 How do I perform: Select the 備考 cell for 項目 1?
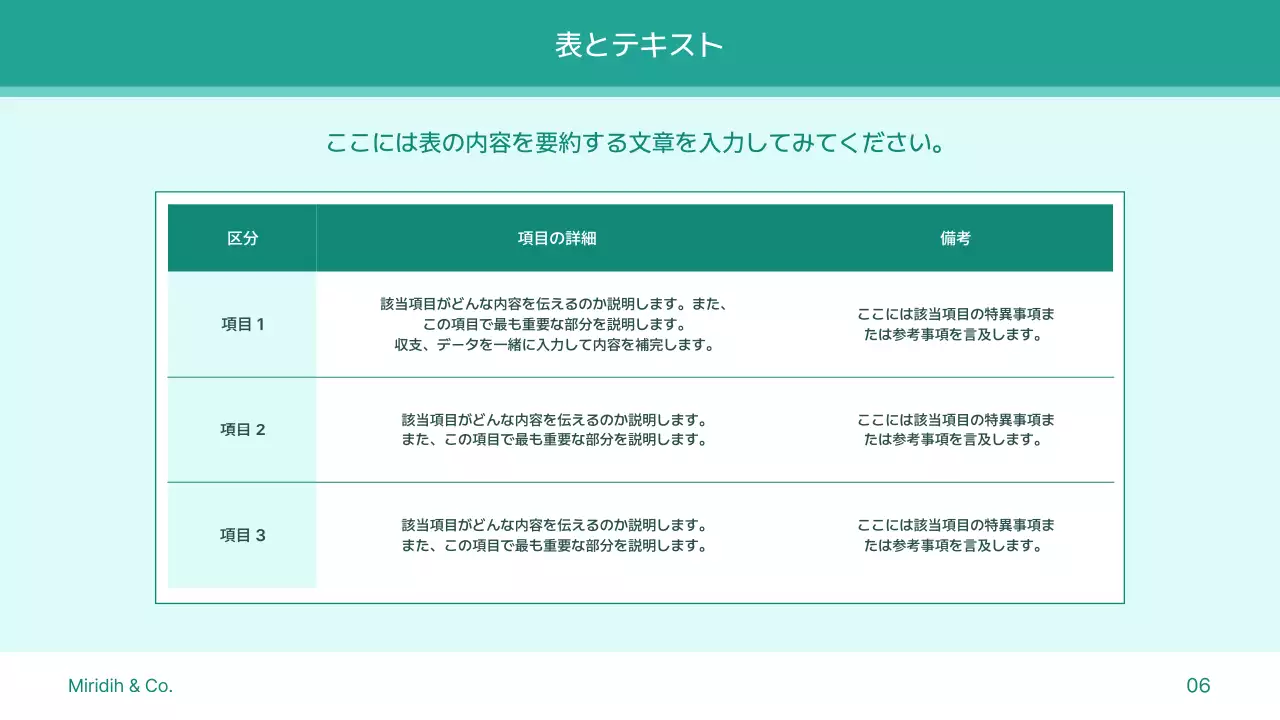(954, 323)
